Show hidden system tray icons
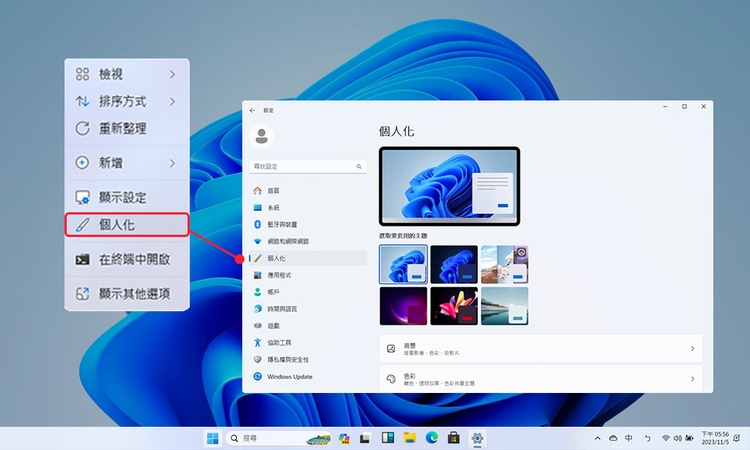Screen dimensions: 750x450 (x=597, y=438)
